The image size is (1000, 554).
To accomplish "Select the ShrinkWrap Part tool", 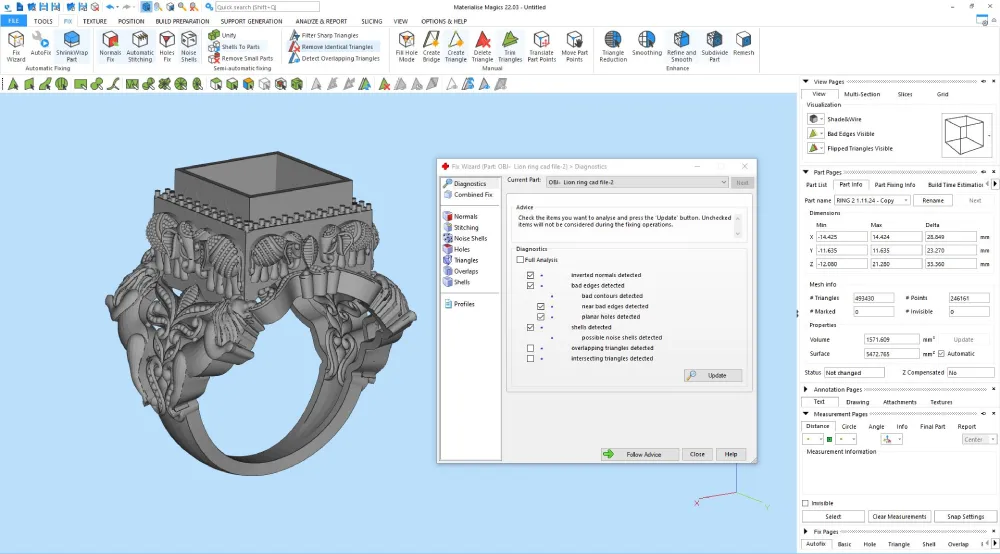I will tap(71, 47).
